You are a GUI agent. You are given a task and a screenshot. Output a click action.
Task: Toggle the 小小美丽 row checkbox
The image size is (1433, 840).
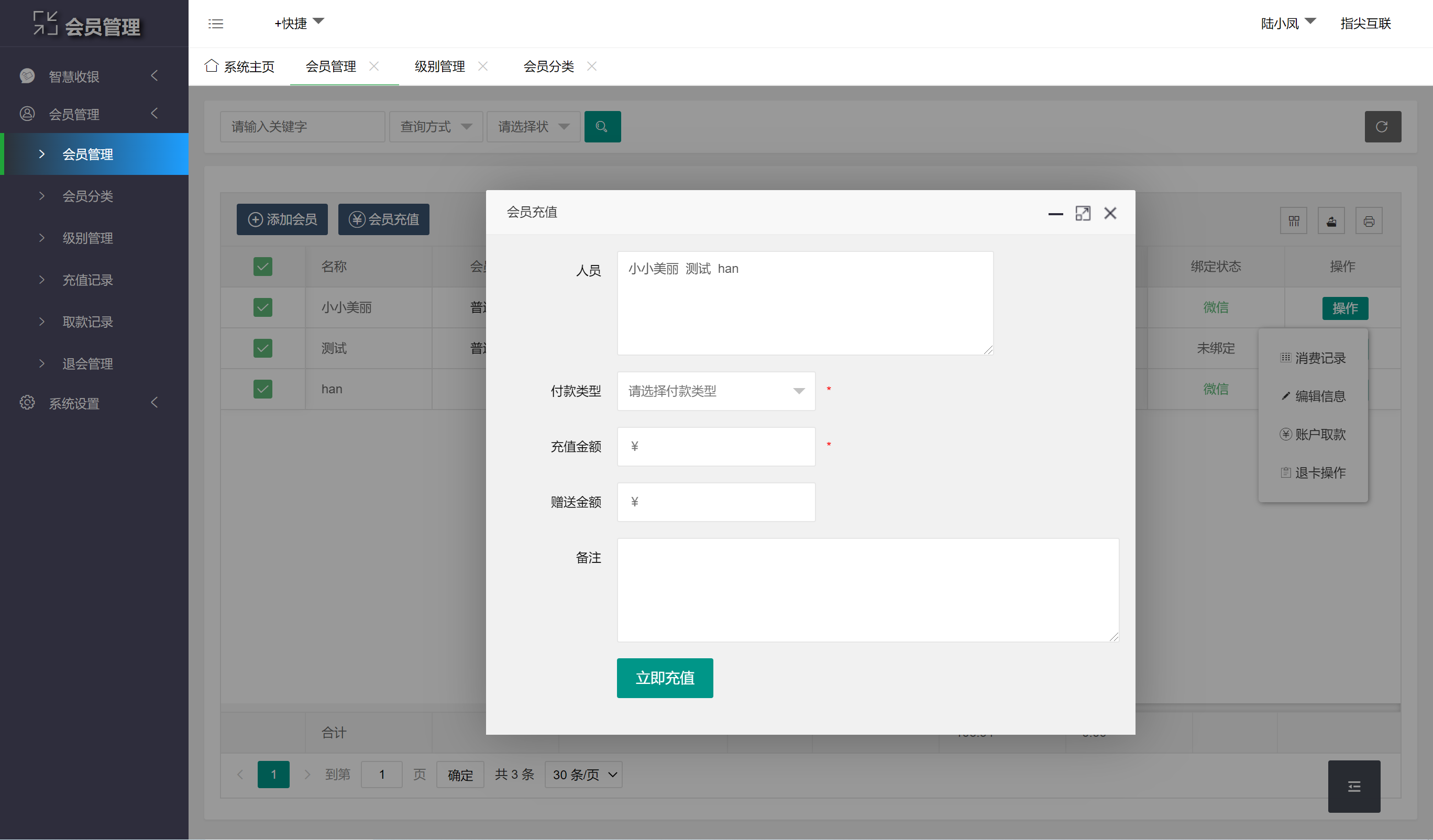point(263,307)
